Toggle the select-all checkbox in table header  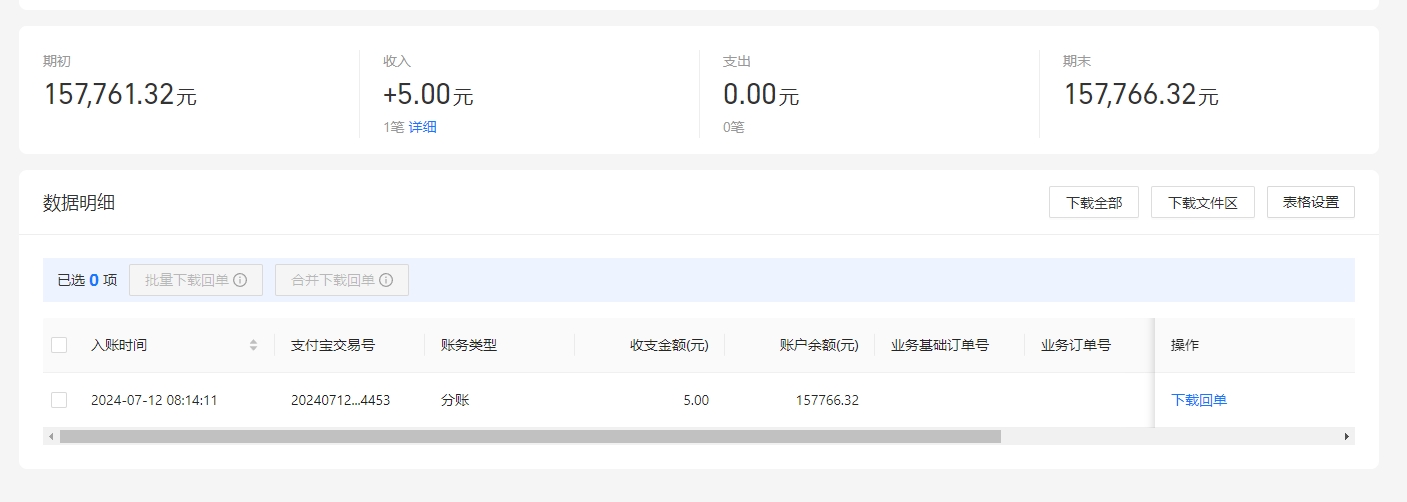pyautogui.click(x=59, y=345)
